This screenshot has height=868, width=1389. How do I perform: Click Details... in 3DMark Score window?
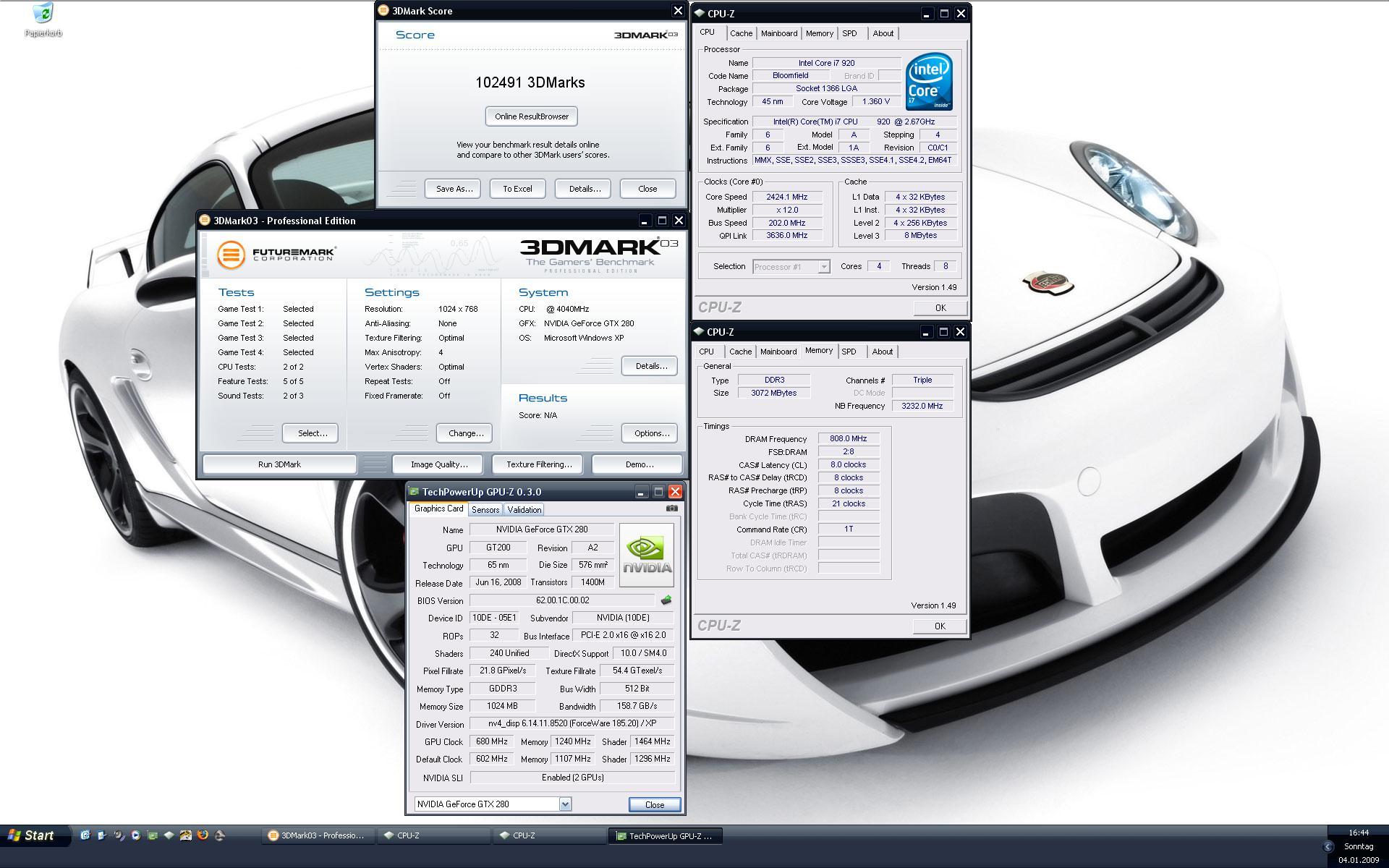click(x=585, y=189)
